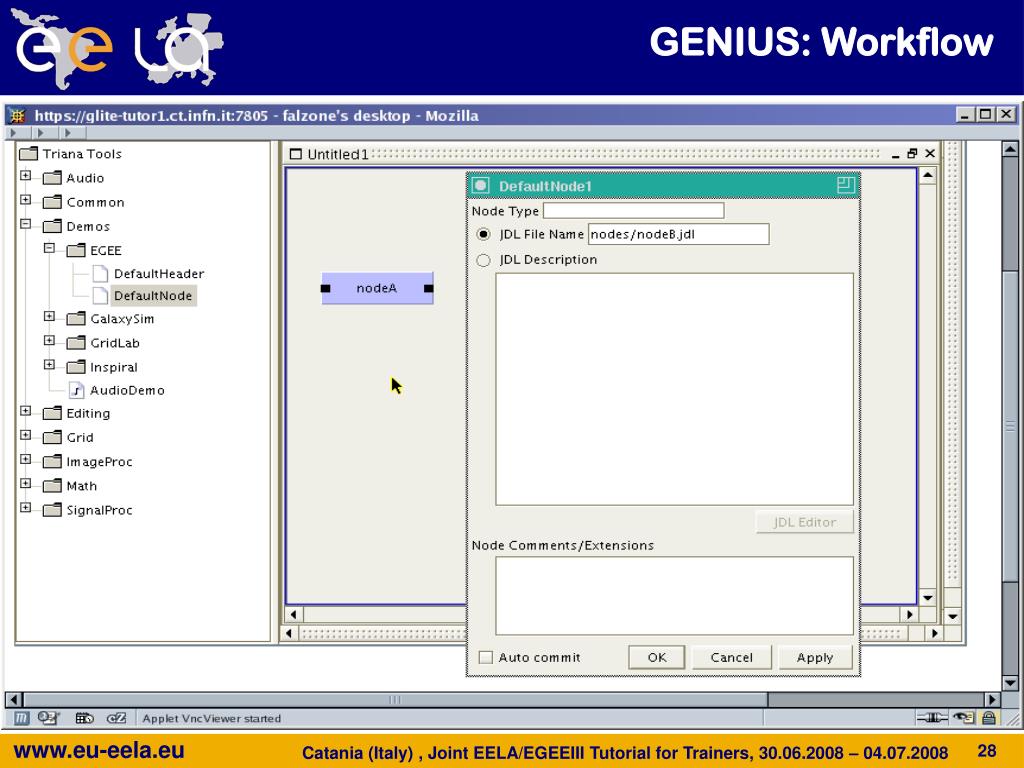
Task: Click the Editing folder icon
Action: pos(52,413)
